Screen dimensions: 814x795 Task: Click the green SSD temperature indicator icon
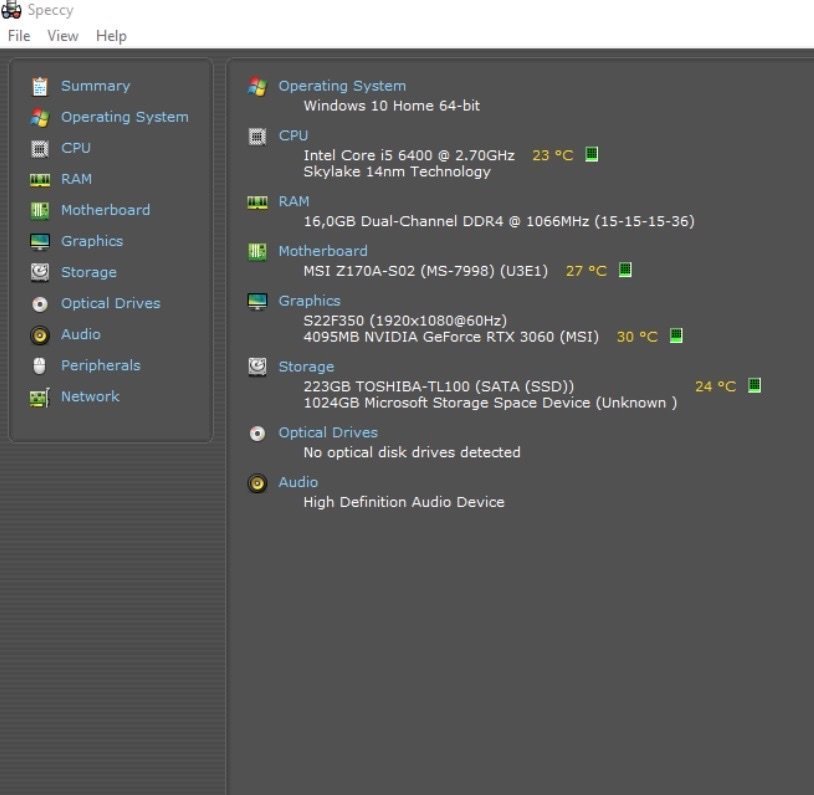coord(754,385)
